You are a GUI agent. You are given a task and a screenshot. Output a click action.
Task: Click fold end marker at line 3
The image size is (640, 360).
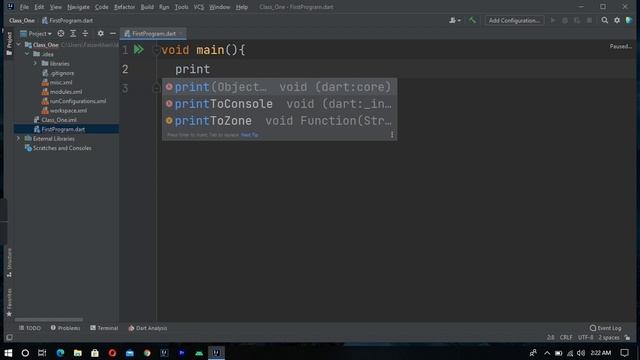click(156, 88)
